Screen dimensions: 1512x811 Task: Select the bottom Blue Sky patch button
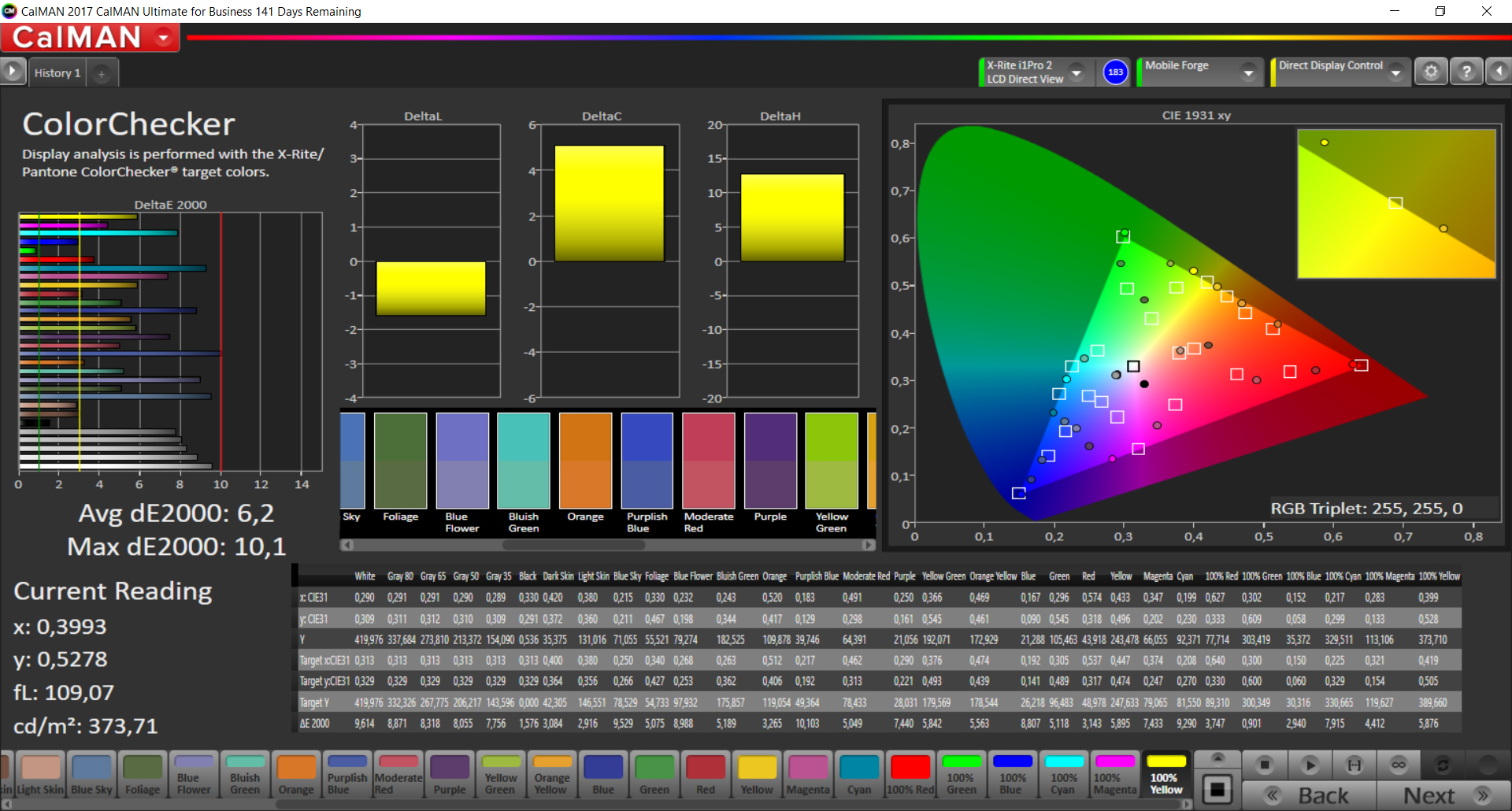(x=91, y=775)
